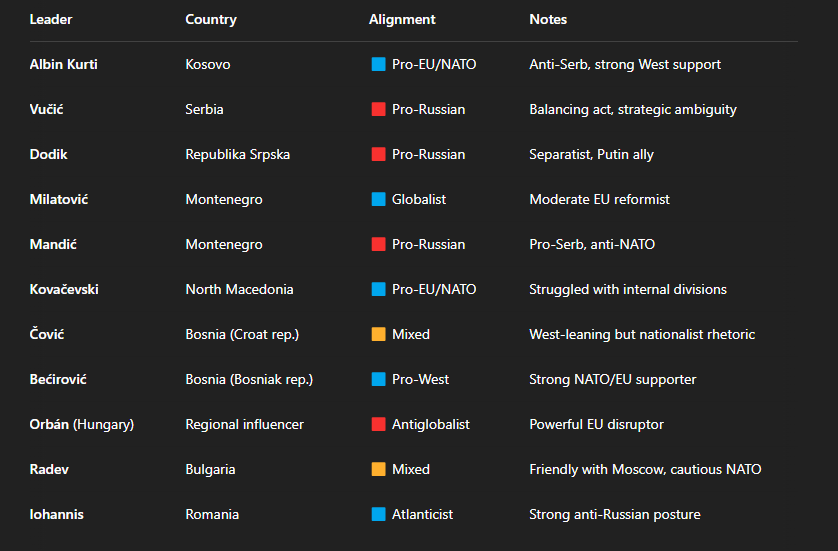Viewport: 838px width, 551px height.
Task: Click the Pro-EU/NATO label in Kosovo row
Action: pos(434,64)
